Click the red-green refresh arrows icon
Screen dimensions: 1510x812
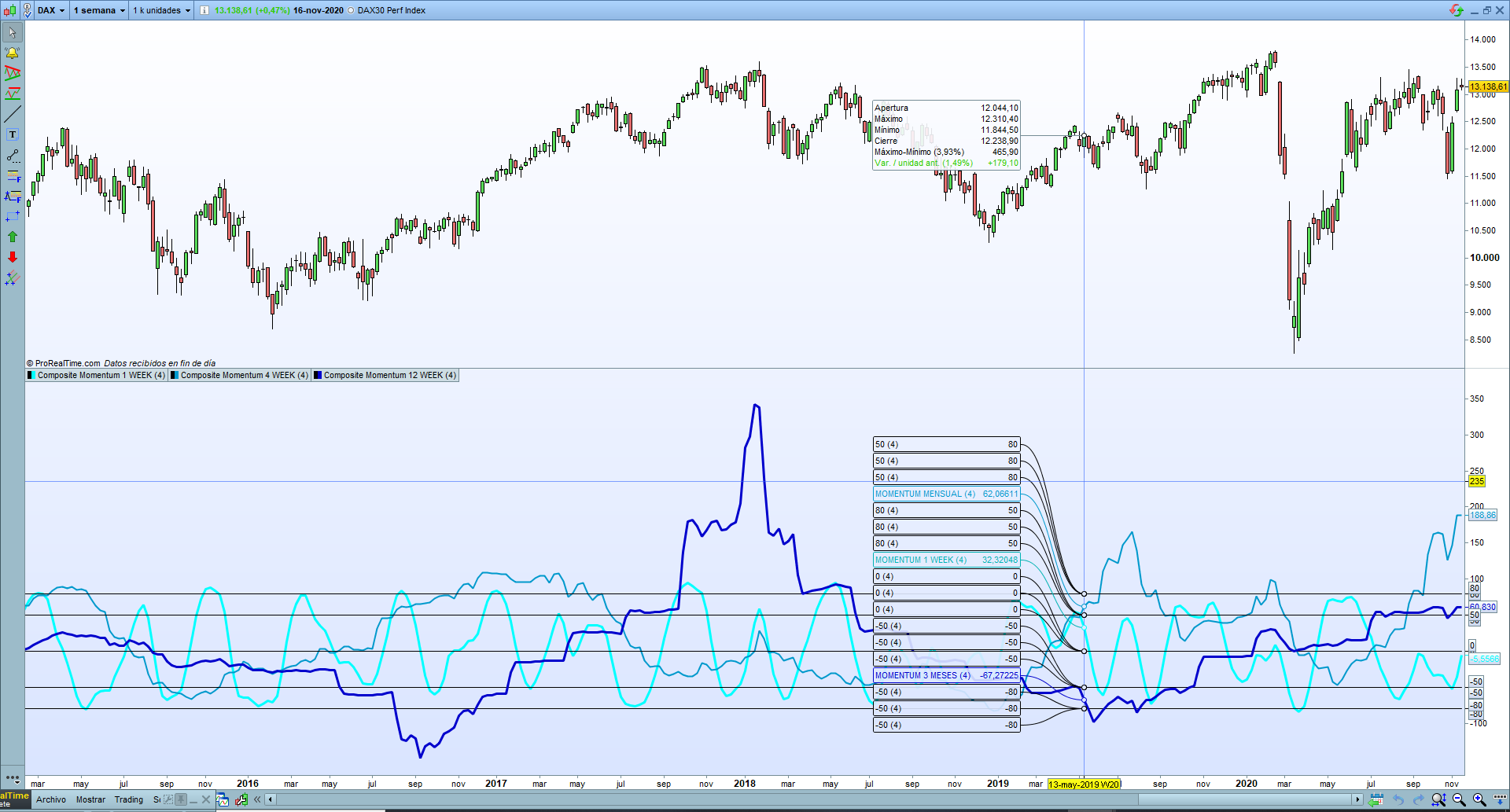tap(1457, 10)
